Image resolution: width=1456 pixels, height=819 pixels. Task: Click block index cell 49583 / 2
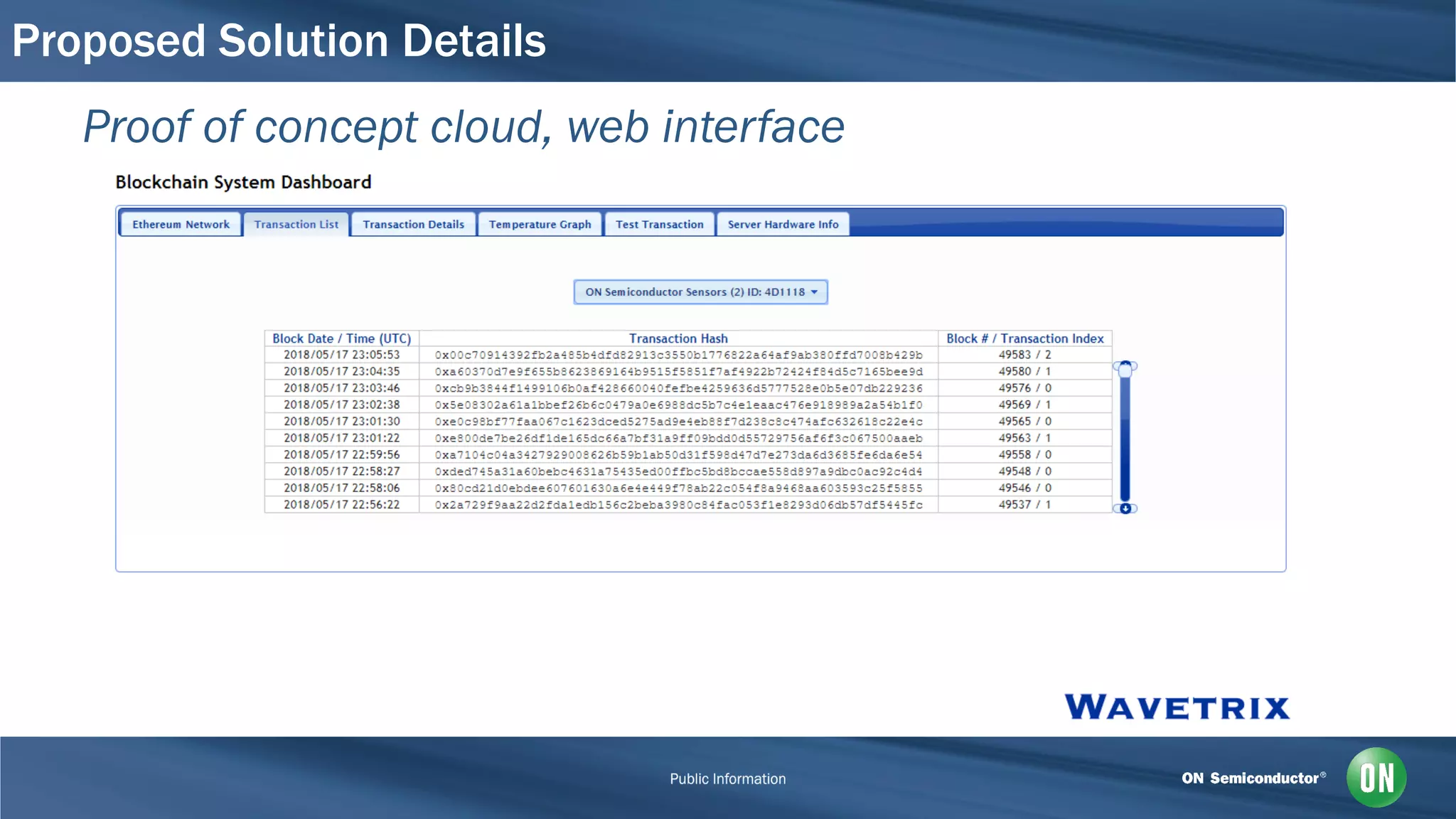coord(1025,355)
